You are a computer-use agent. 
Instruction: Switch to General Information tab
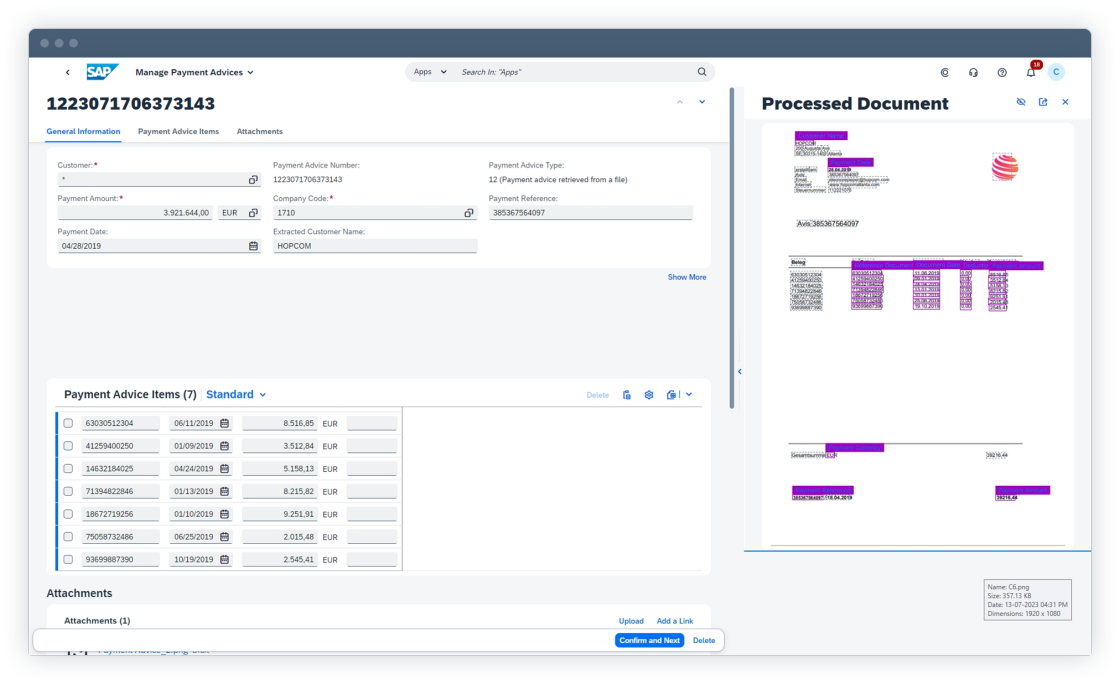[x=83, y=132]
